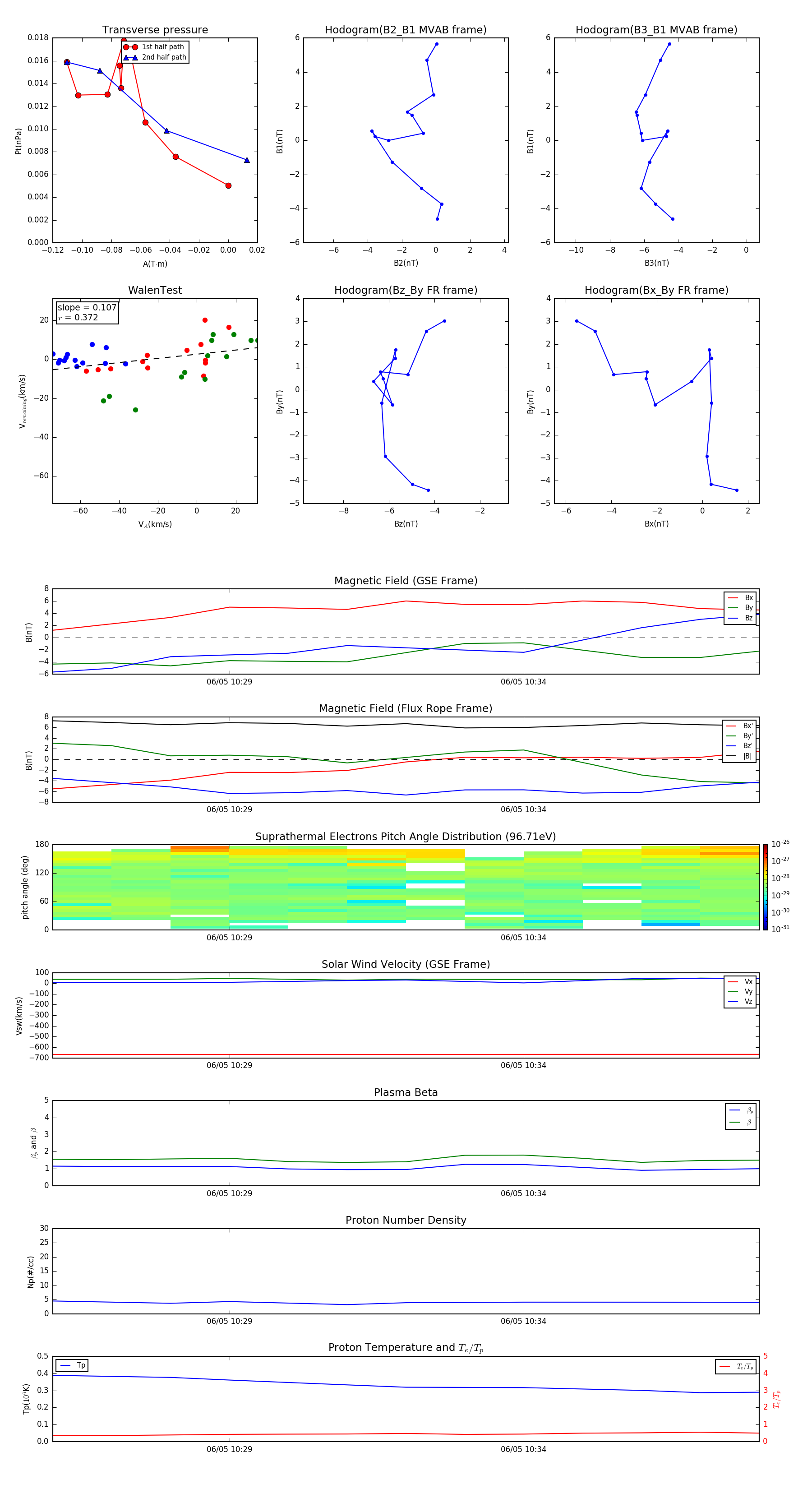Image resolution: width=812 pixels, height=1489 pixels.
Task: Click the 'pitch angle (deg)' axis label
Action: pos(25,887)
